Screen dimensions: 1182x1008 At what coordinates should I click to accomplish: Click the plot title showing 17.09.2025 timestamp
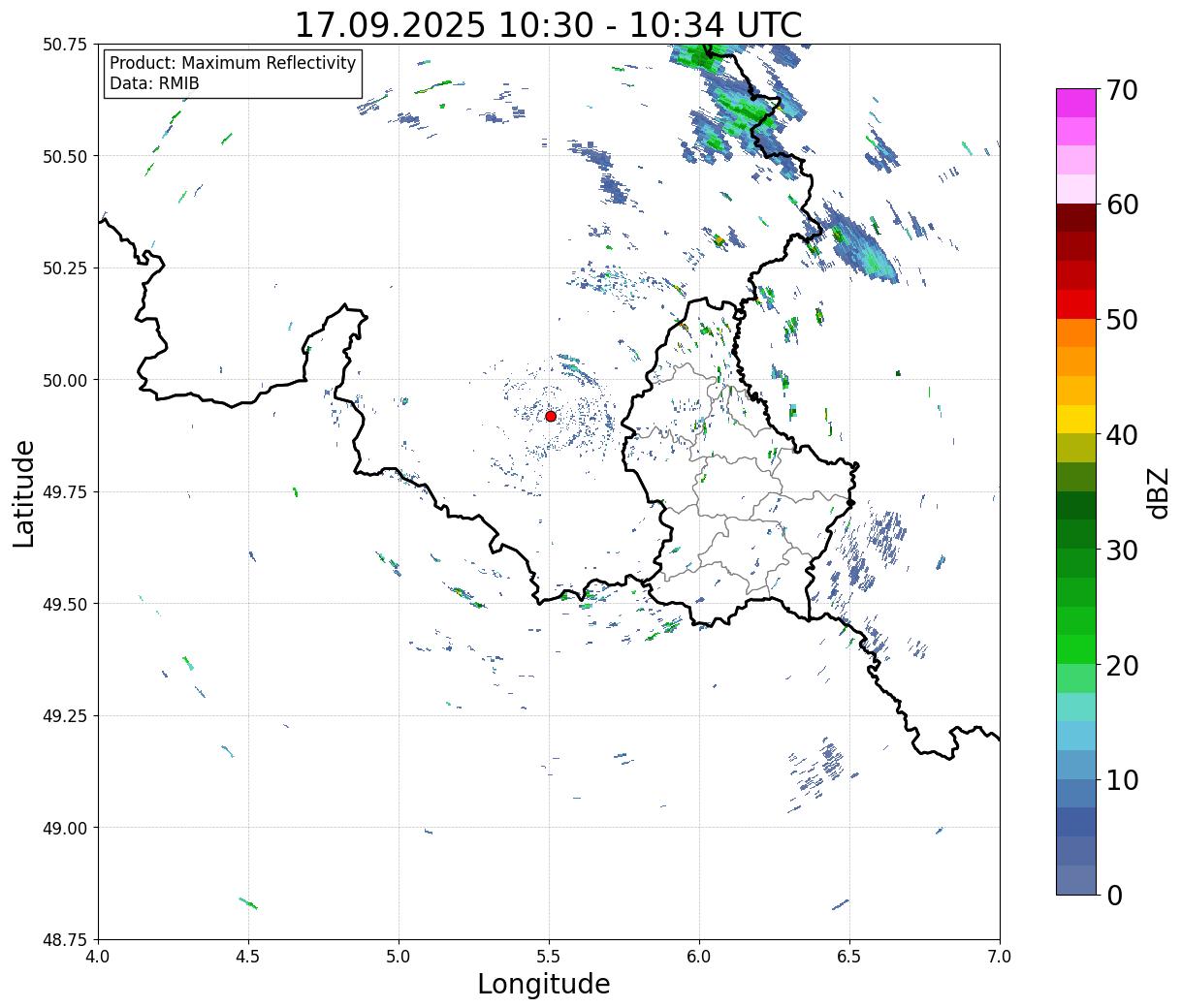549,24
